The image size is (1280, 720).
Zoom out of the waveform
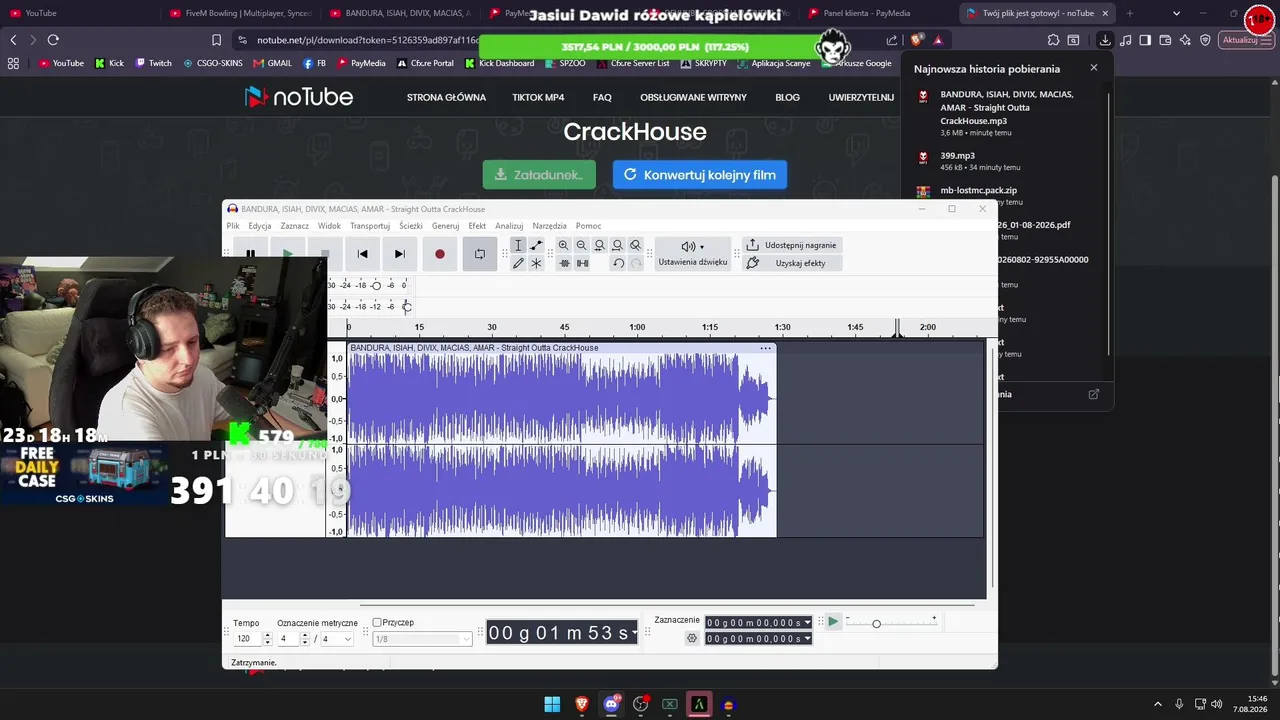pyautogui.click(x=582, y=246)
